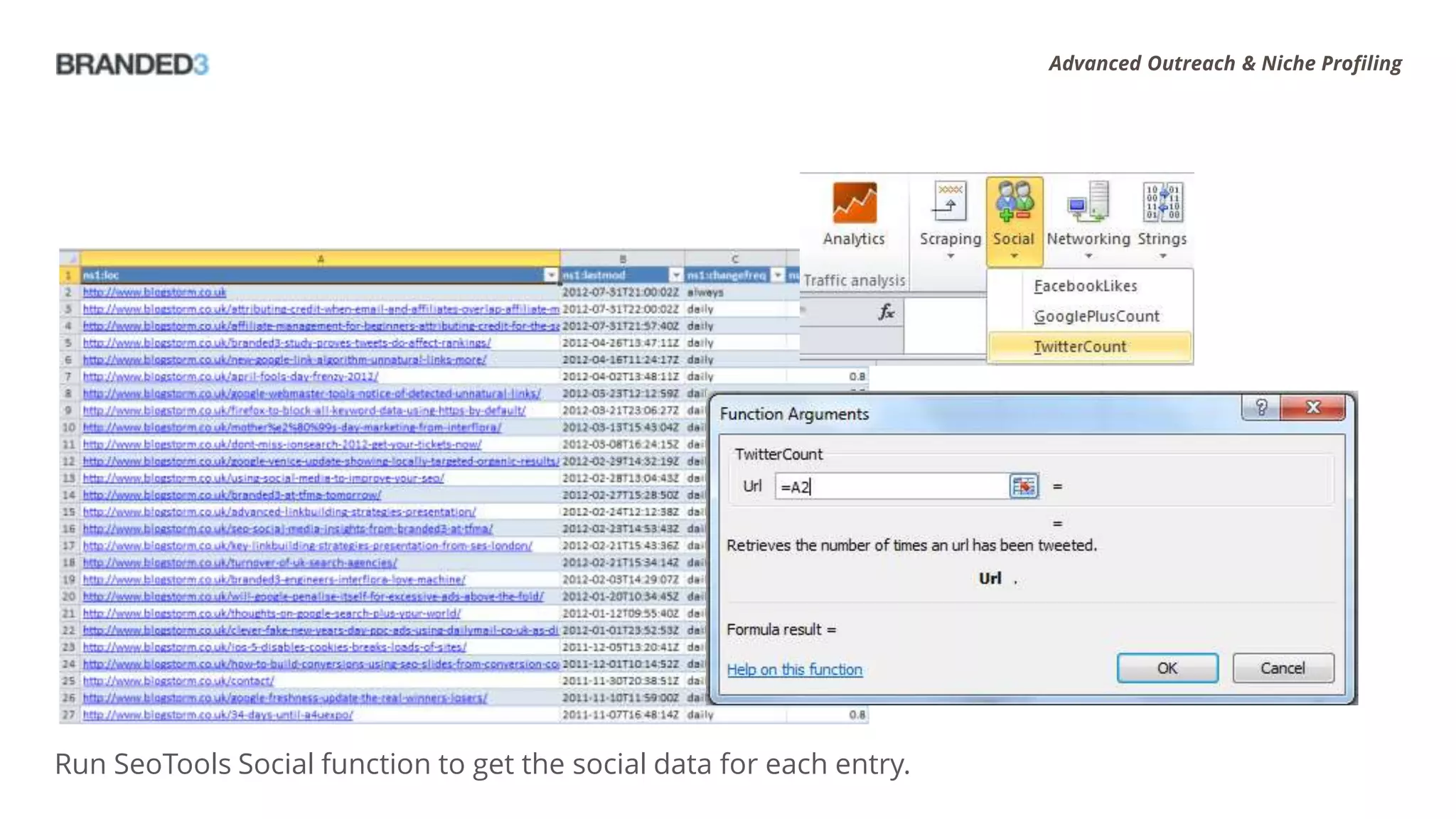
Task: Open the ns1:changefreq column filter dropdown
Action: [x=778, y=275]
